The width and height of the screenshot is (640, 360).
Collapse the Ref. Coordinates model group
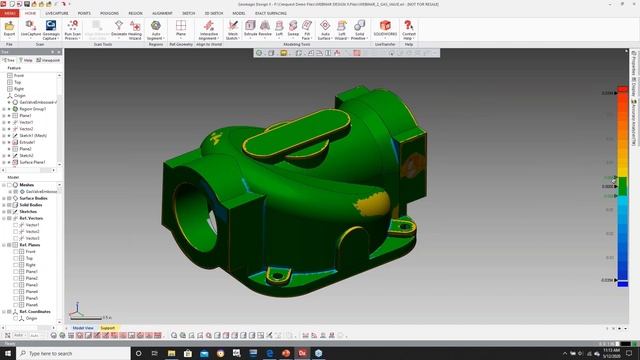pos(4,311)
